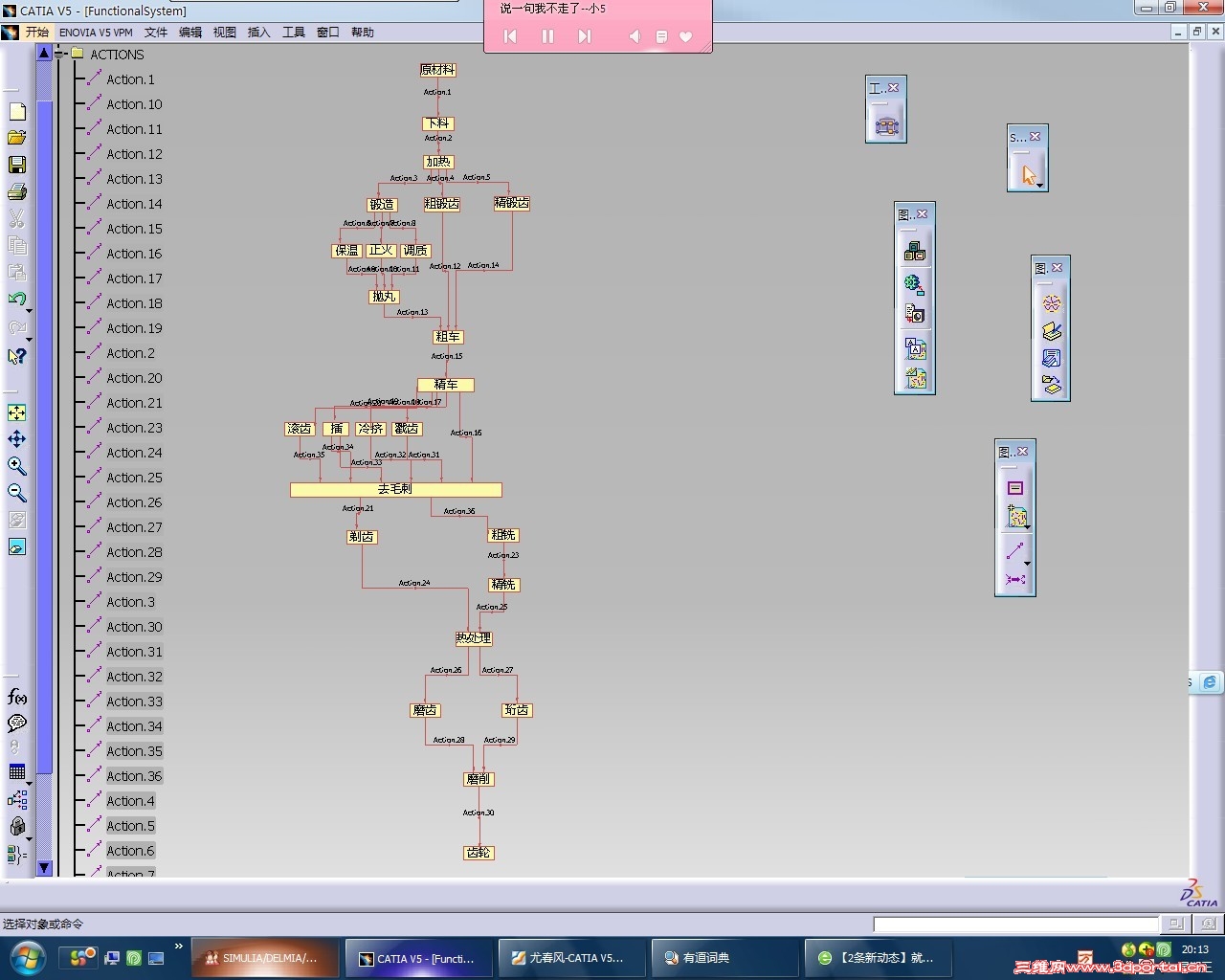Select the 热处理 node in the diagram

tap(474, 638)
